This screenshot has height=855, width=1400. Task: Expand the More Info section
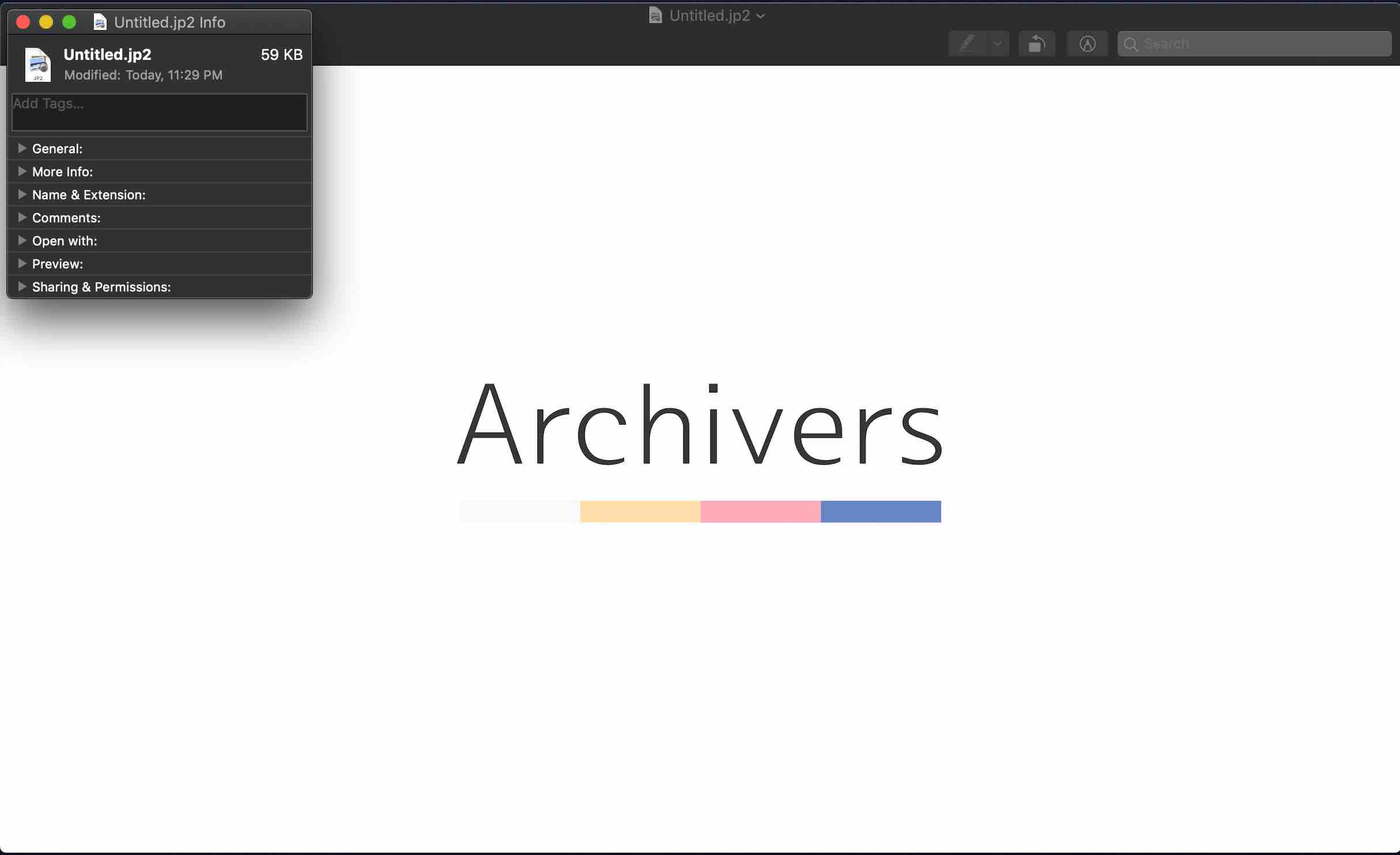22,171
